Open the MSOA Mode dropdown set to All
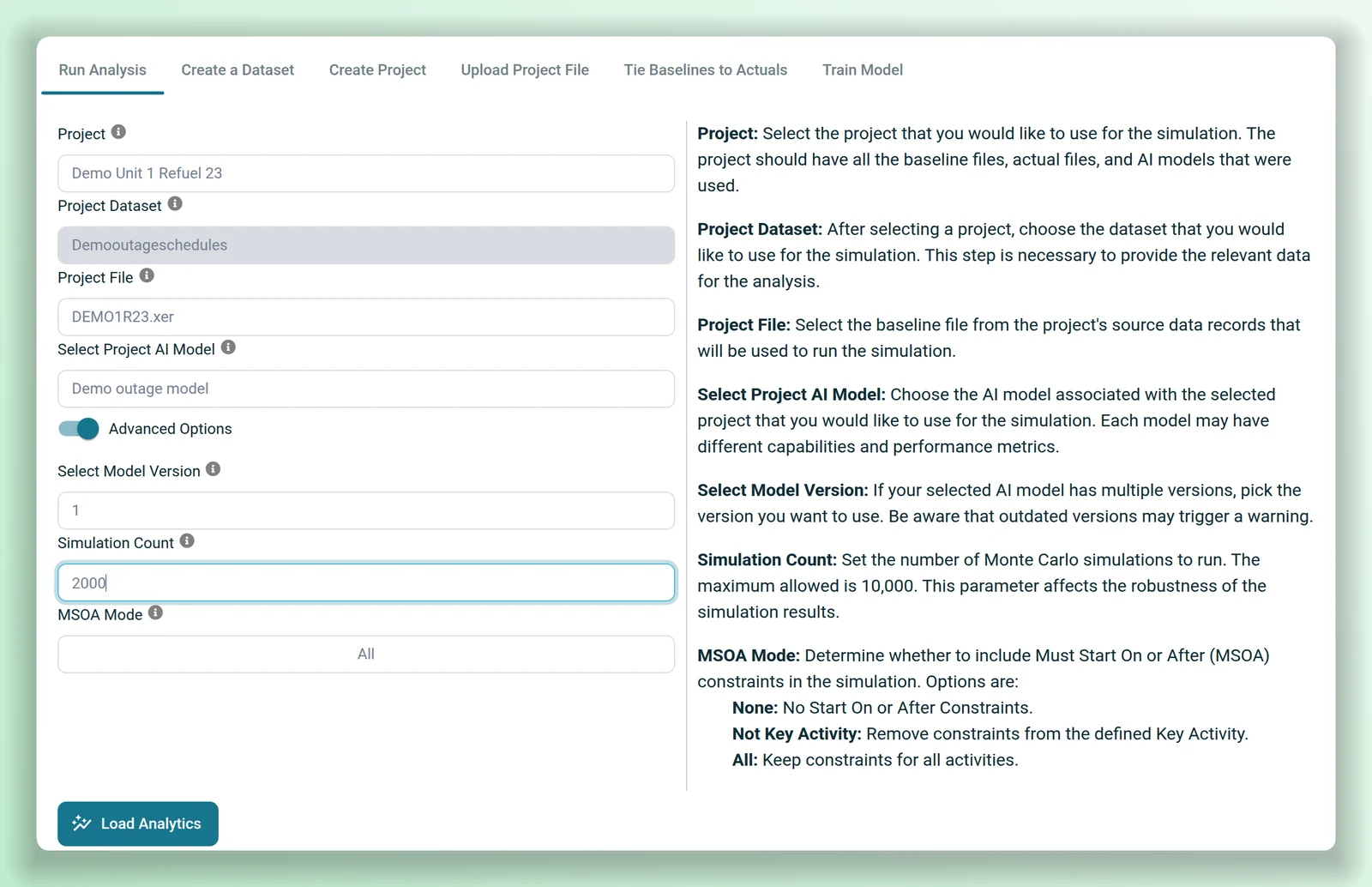Viewport: 1372px width, 887px height. pos(366,654)
